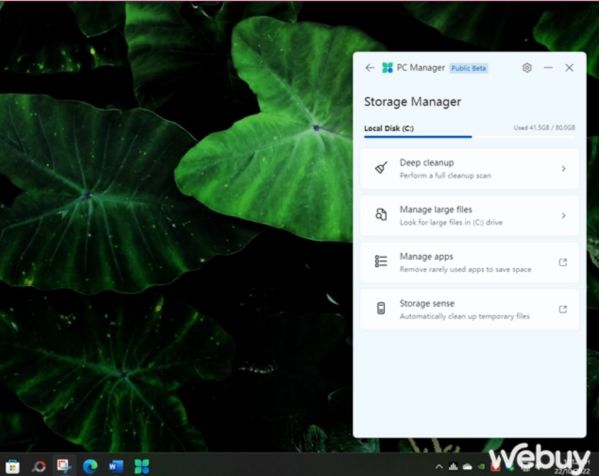Launch Microsoft Edge from the taskbar
The width and height of the screenshot is (599, 476).
coord(90,466)
